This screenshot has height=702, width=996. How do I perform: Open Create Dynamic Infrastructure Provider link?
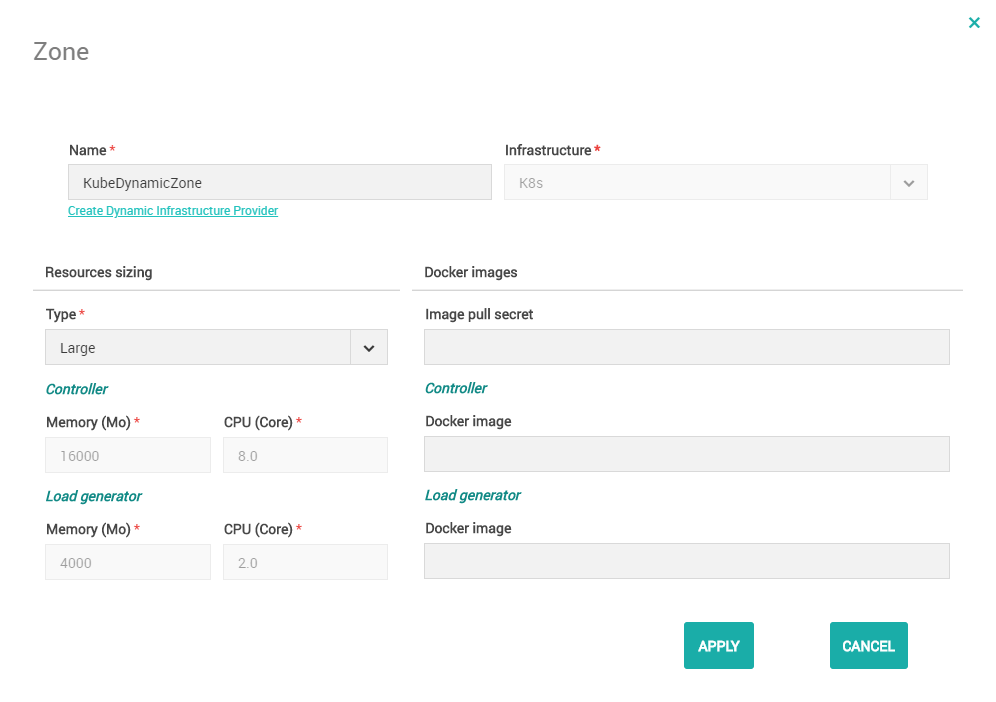pos(173,210)
